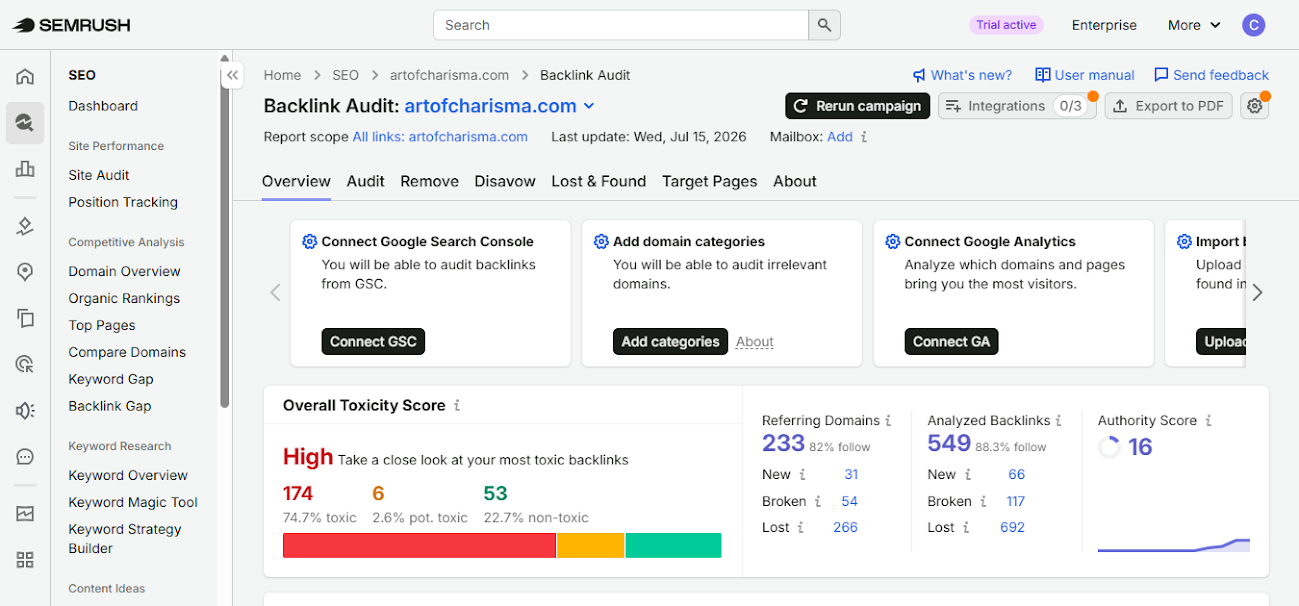Open the Target Pages tab
Viewport: 1299px width, 606px height.
pos(709,181)
